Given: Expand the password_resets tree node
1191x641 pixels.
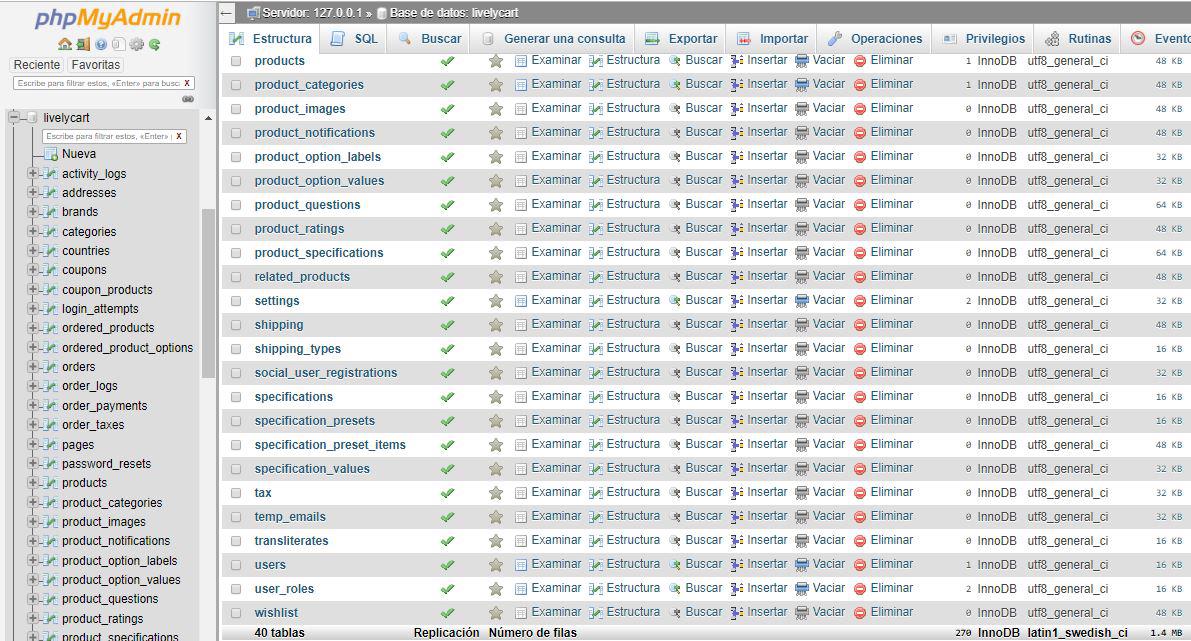Looking at the screenshot, I should coord(32,463).
